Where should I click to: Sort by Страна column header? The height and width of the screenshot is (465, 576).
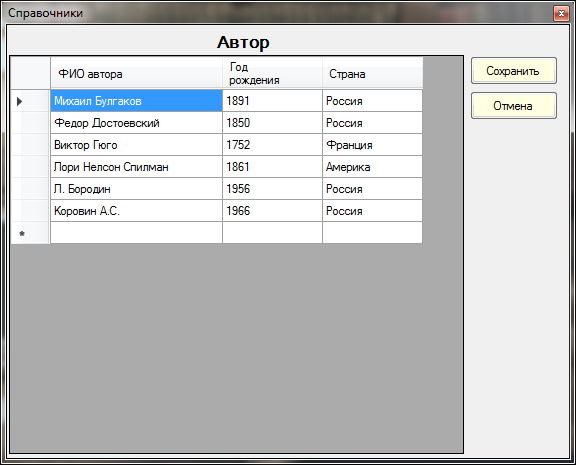[372, 73]
